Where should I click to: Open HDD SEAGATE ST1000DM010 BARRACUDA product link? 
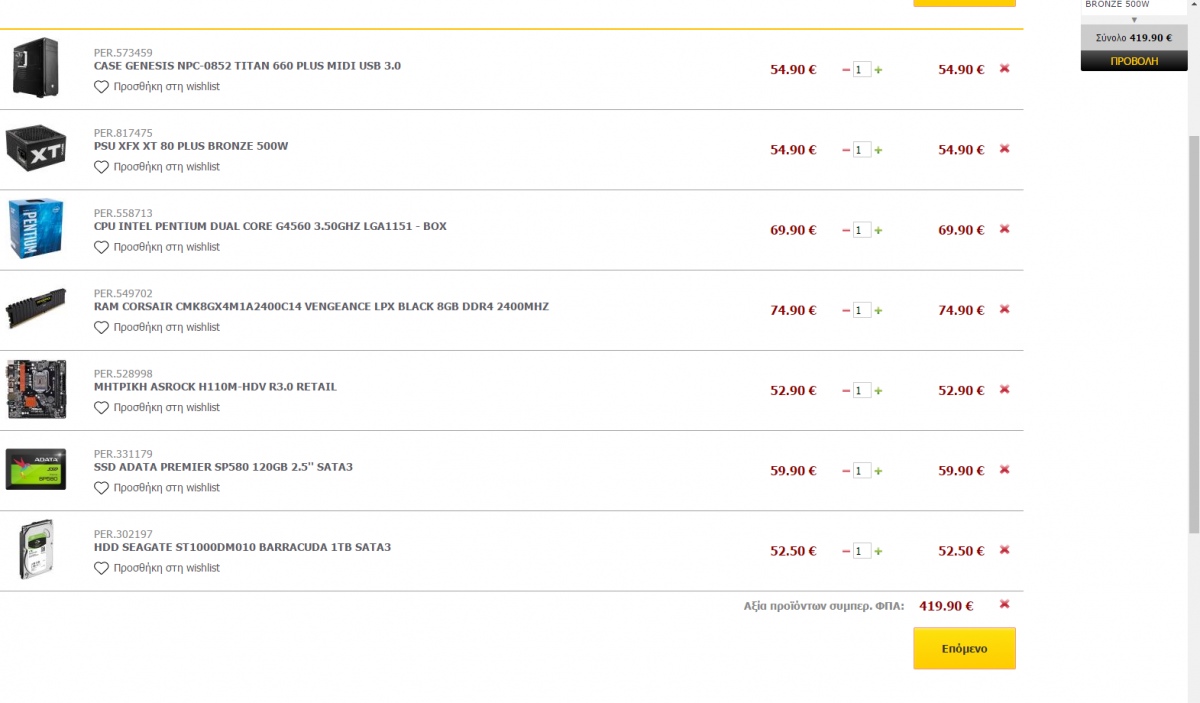pos(242,547)
